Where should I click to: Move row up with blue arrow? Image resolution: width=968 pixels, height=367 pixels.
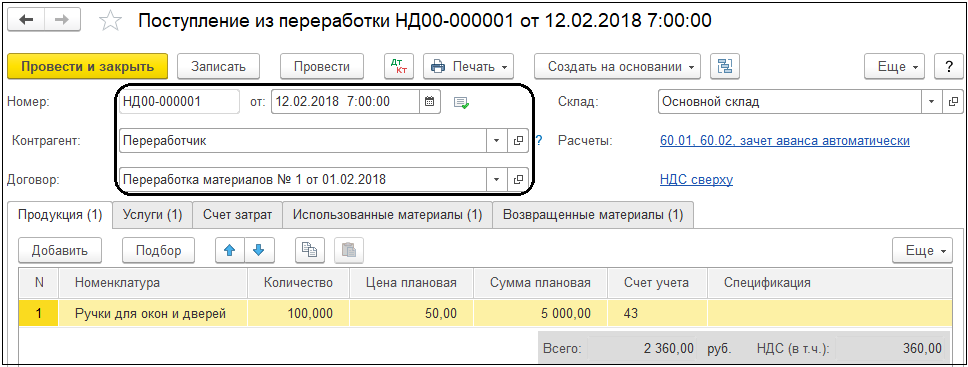[x=230, y=250]
